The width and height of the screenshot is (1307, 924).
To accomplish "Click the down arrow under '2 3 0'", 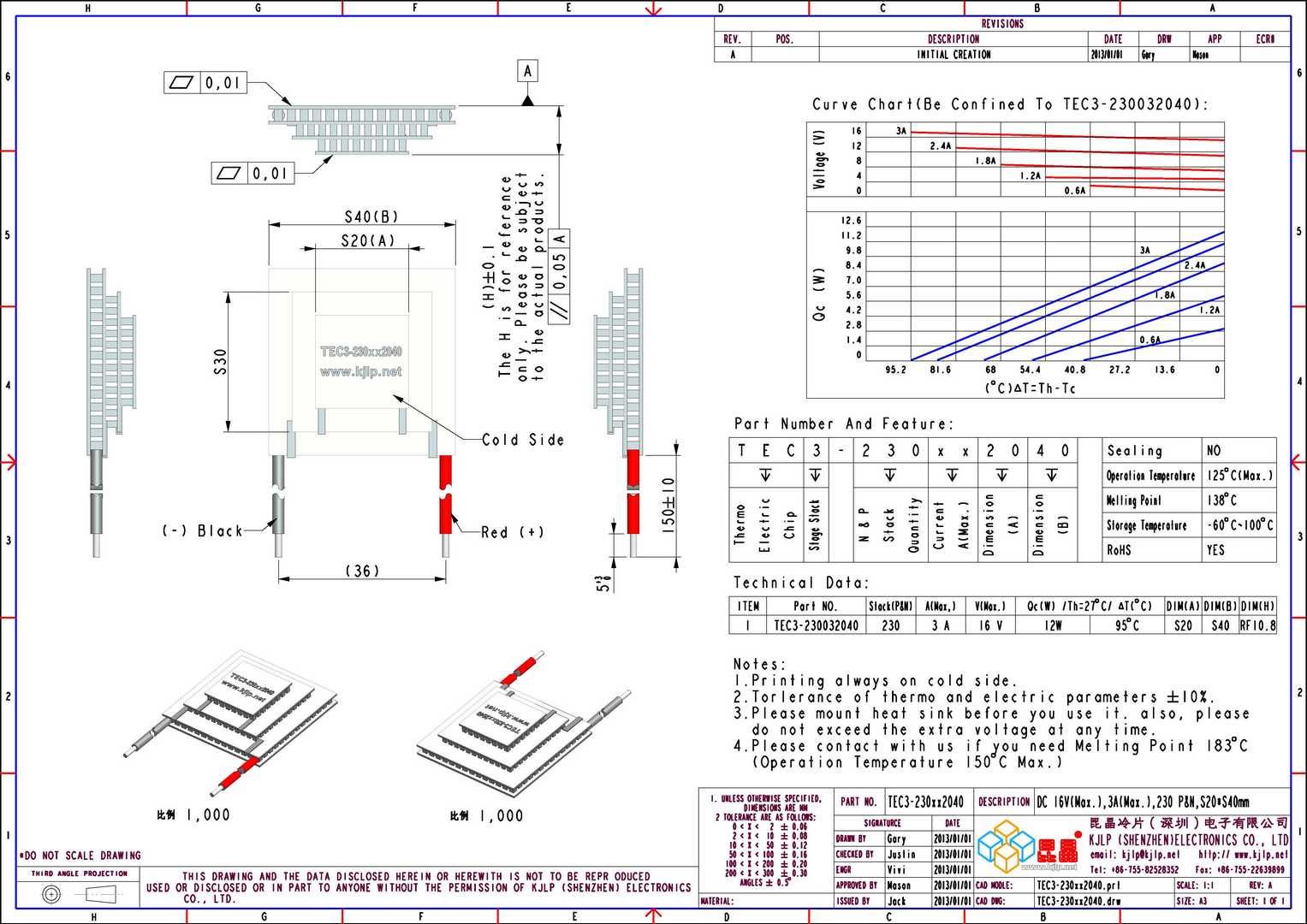I will [x=890, y=475].
